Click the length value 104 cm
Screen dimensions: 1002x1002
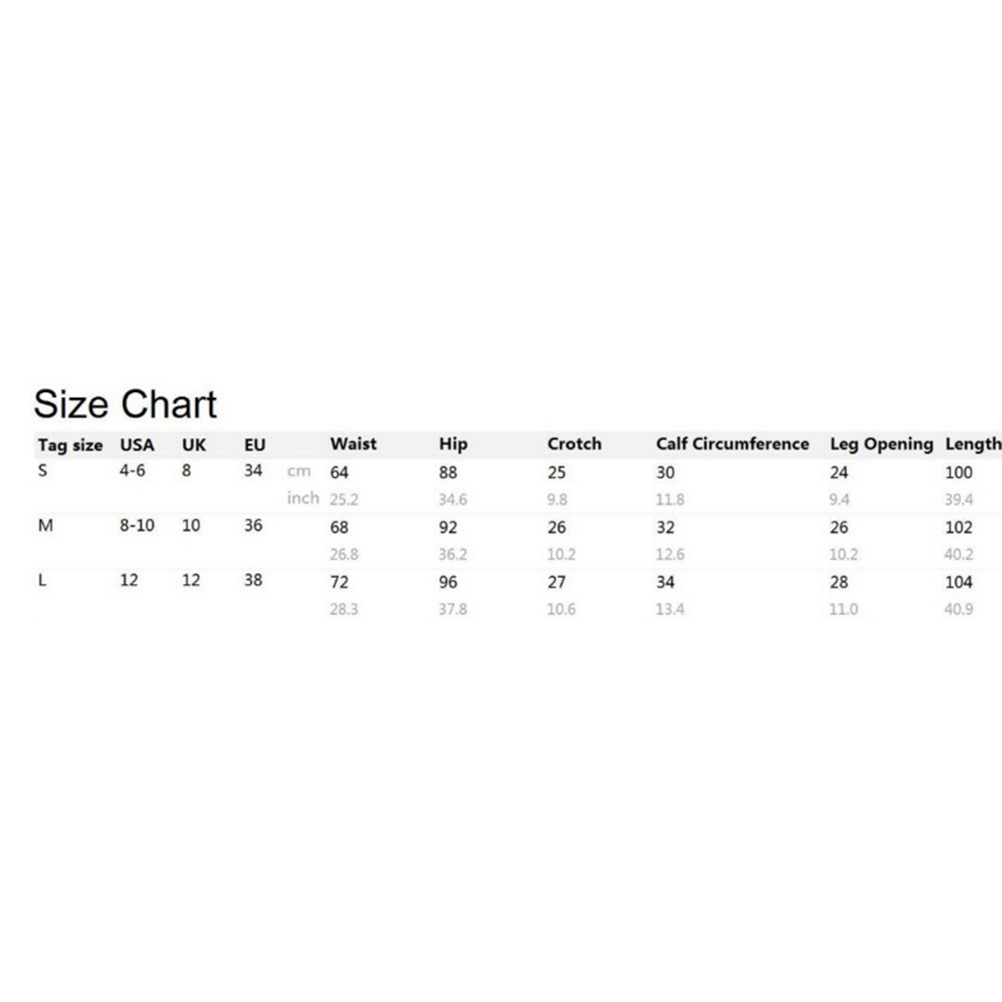[x=958, y=582]
